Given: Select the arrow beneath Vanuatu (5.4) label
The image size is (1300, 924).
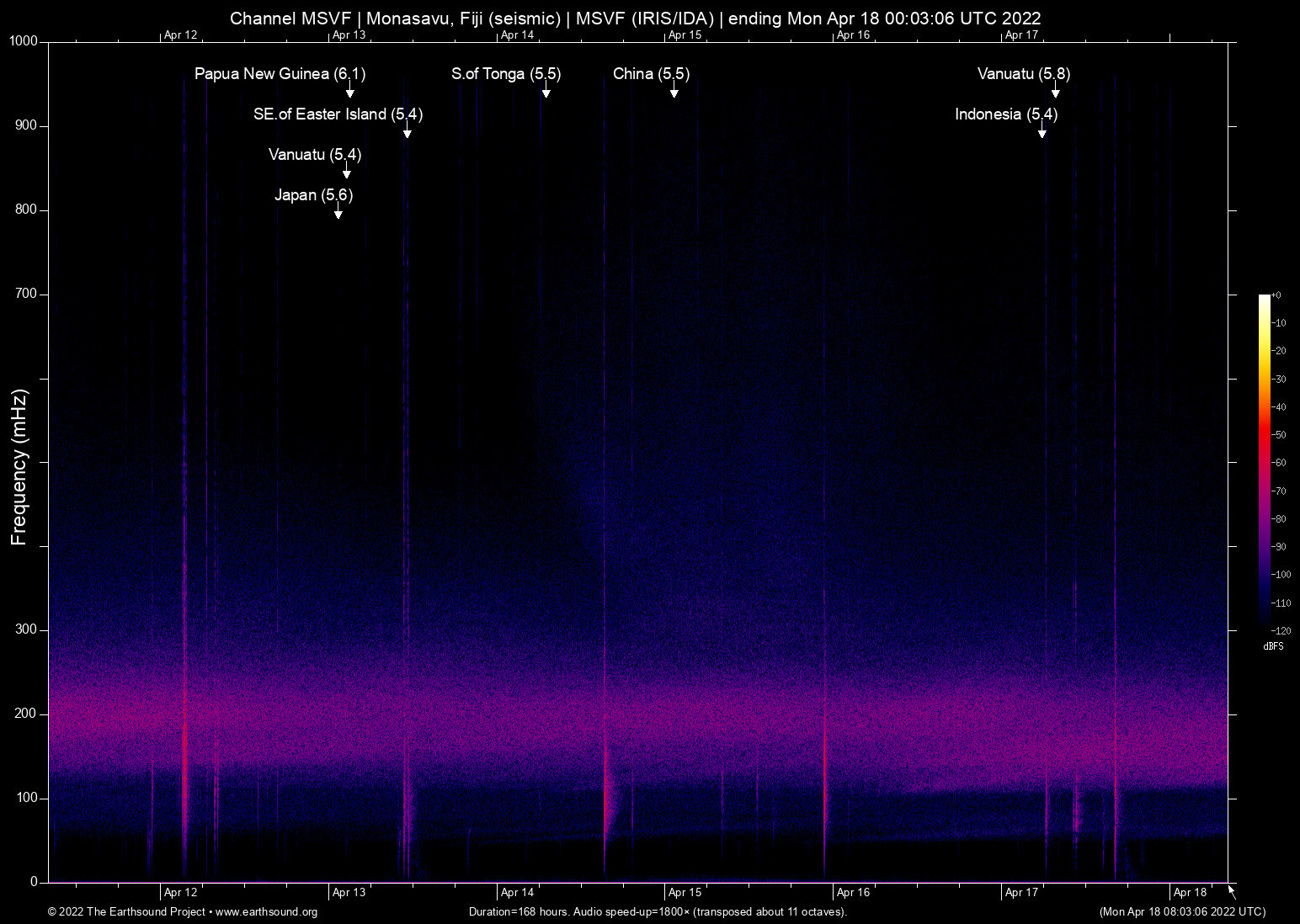Looking at the screenshot, I should 346,173.
